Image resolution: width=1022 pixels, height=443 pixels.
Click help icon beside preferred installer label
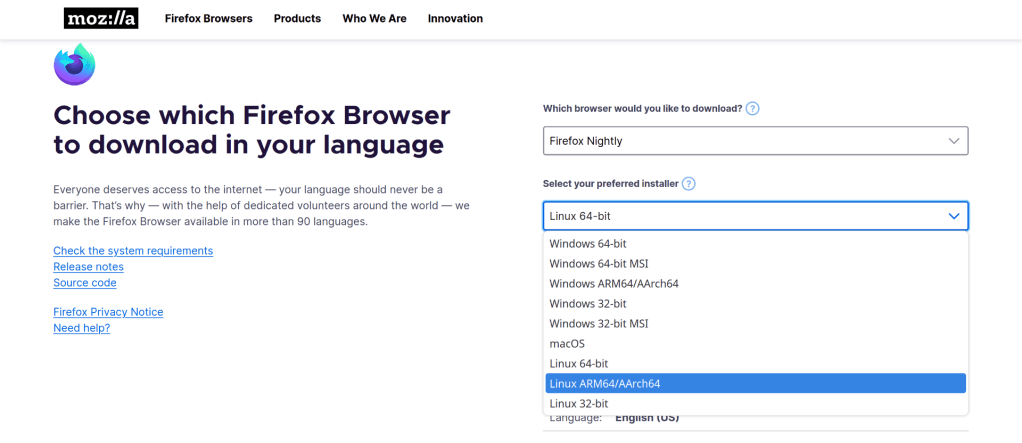(x=689, y=184)
